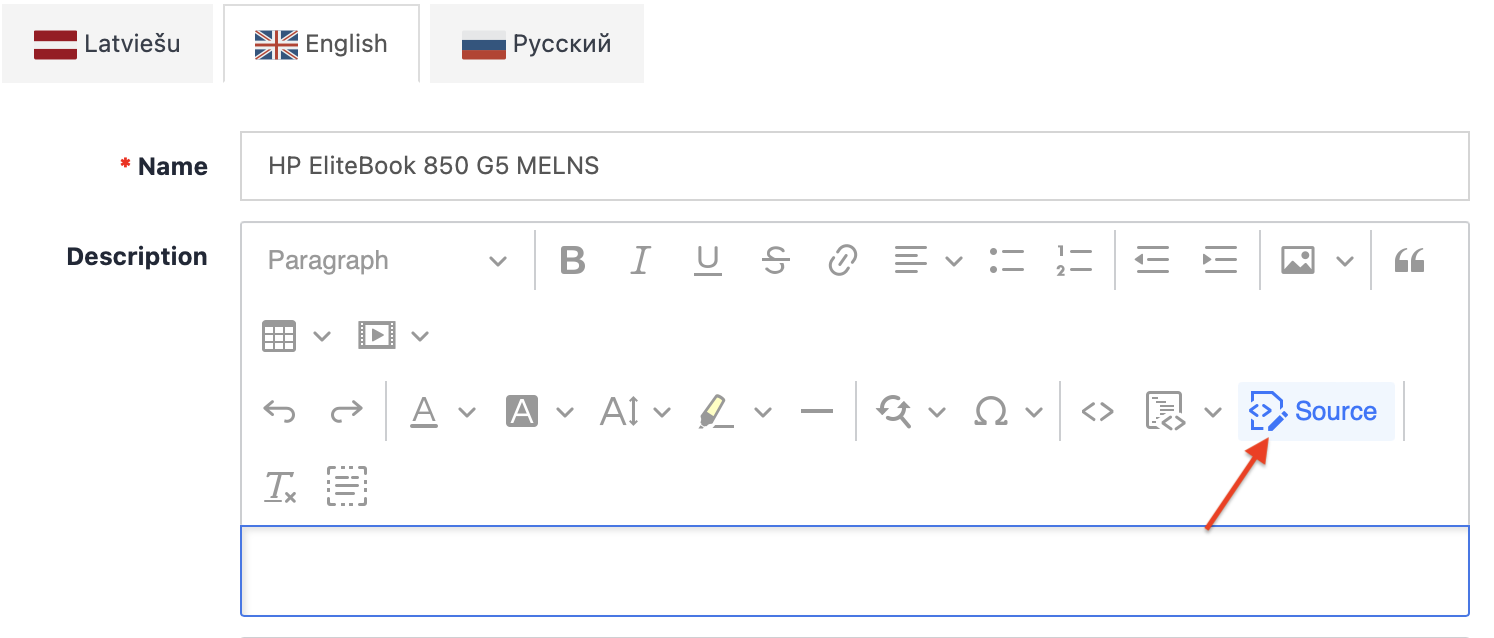Undo the last edit
Screen dimensions: 1494x638
pyautogui.click(x=279, y=411)
